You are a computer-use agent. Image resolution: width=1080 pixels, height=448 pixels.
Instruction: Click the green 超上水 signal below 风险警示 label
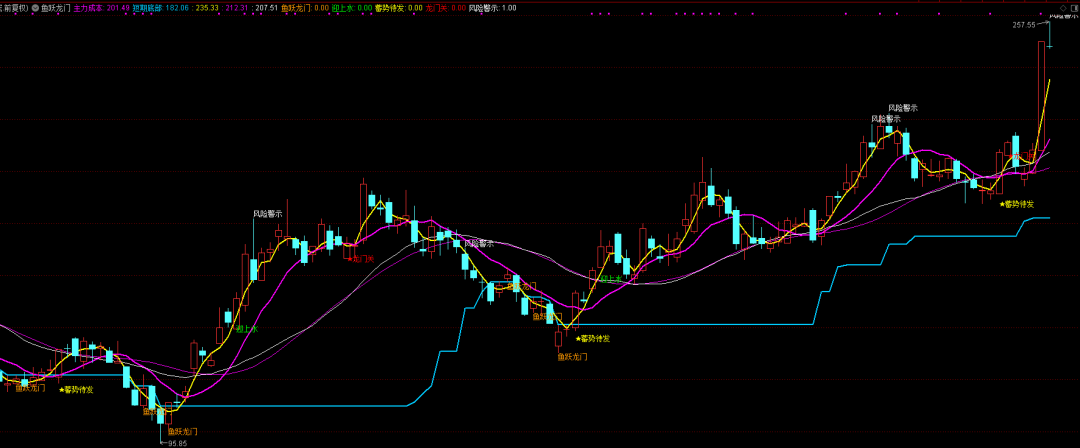point(246,328)
